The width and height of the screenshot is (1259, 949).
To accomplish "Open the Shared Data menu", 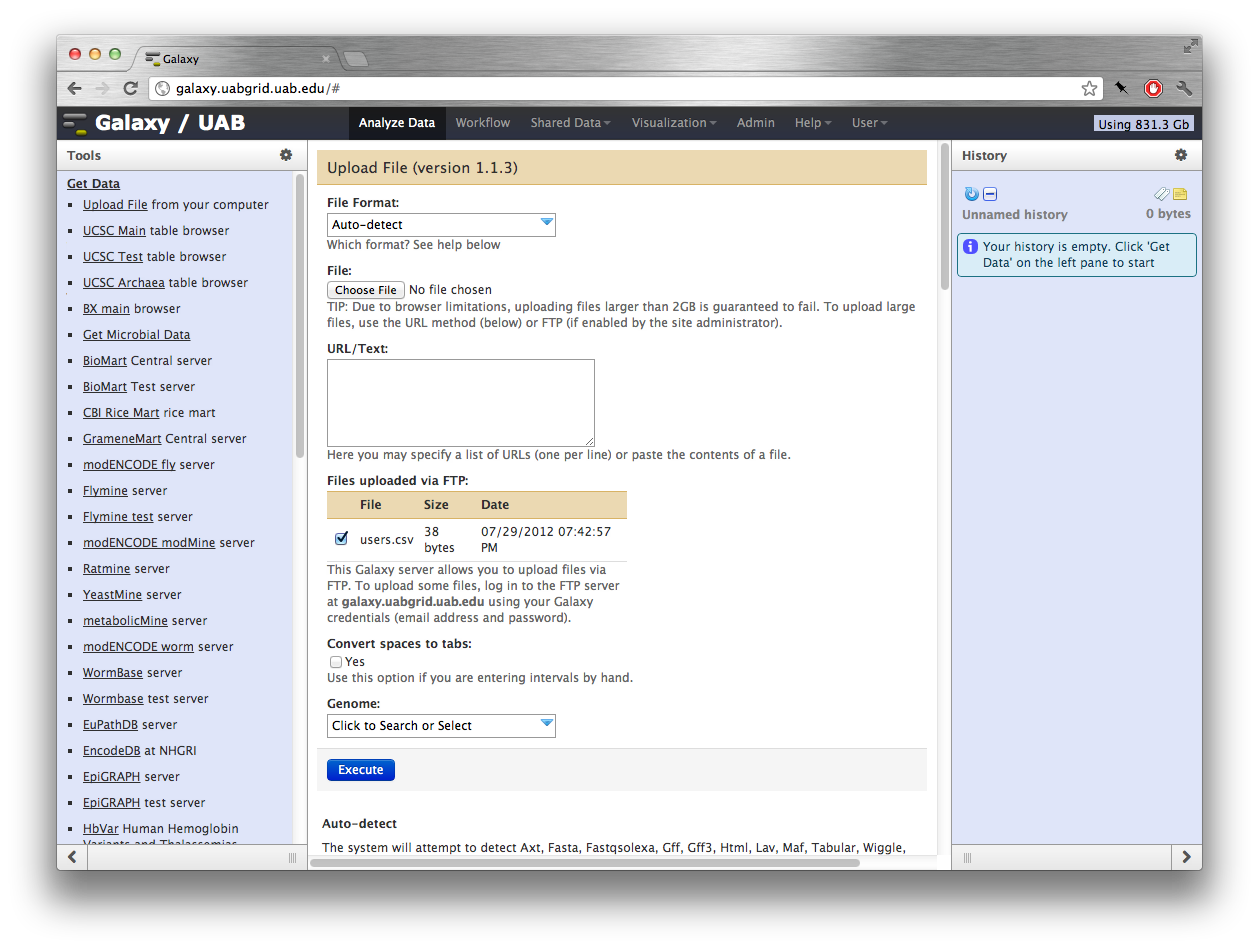I will point(570,123).
